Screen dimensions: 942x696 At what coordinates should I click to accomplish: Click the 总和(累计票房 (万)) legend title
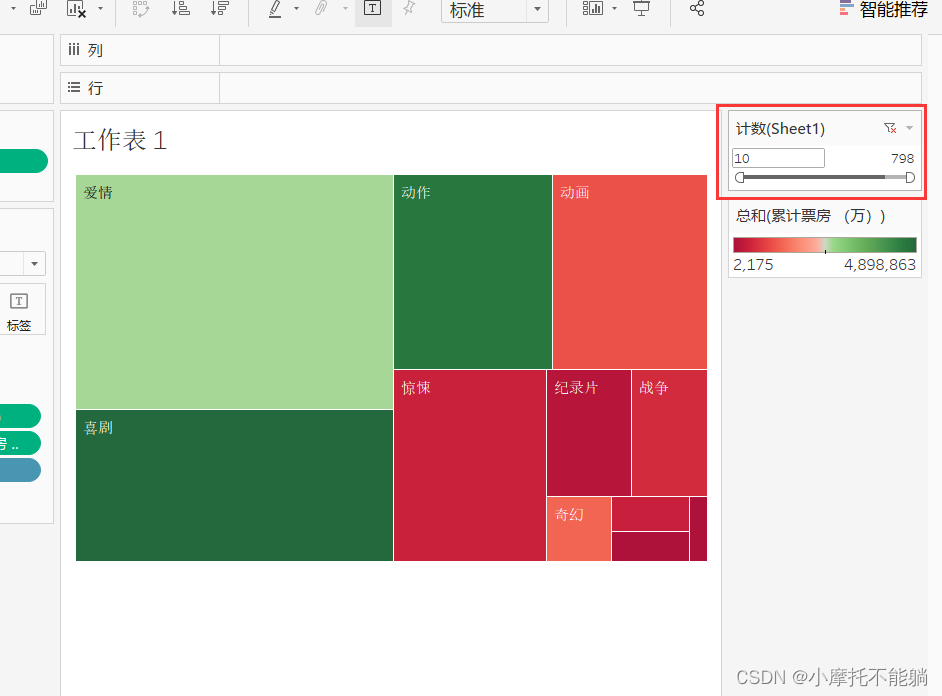click(810, 216)
